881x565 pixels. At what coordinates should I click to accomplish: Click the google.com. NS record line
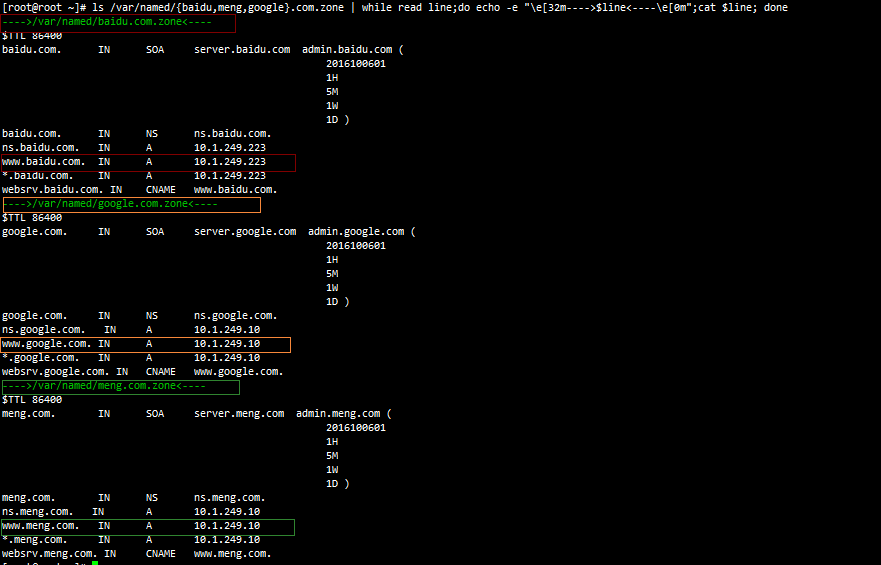click(140, 316)
